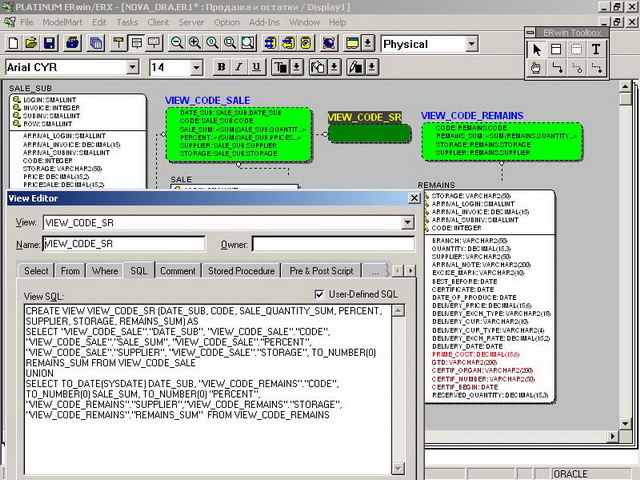Image resolution: width=640 pixels, height=480 pixels.
Task: Toggle the User-Defined SQL checkbox
Action: click(x=319, y=294)
